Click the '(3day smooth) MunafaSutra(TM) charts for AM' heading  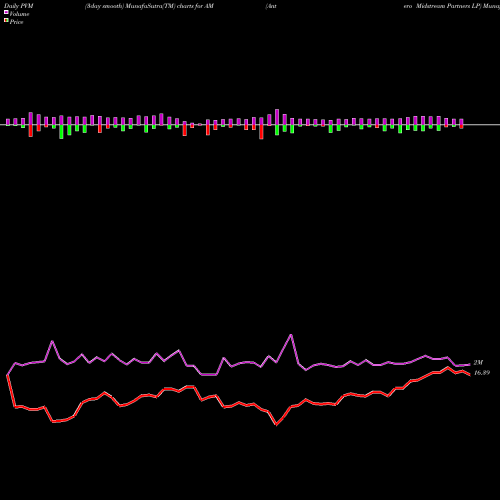pyautogui.click(x=149, y=6)
